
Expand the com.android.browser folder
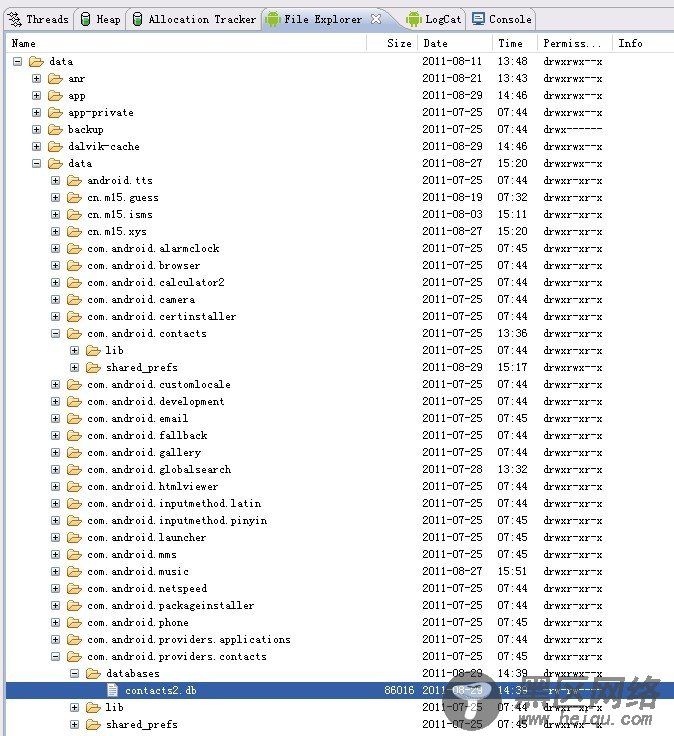[x=55, y=266]
